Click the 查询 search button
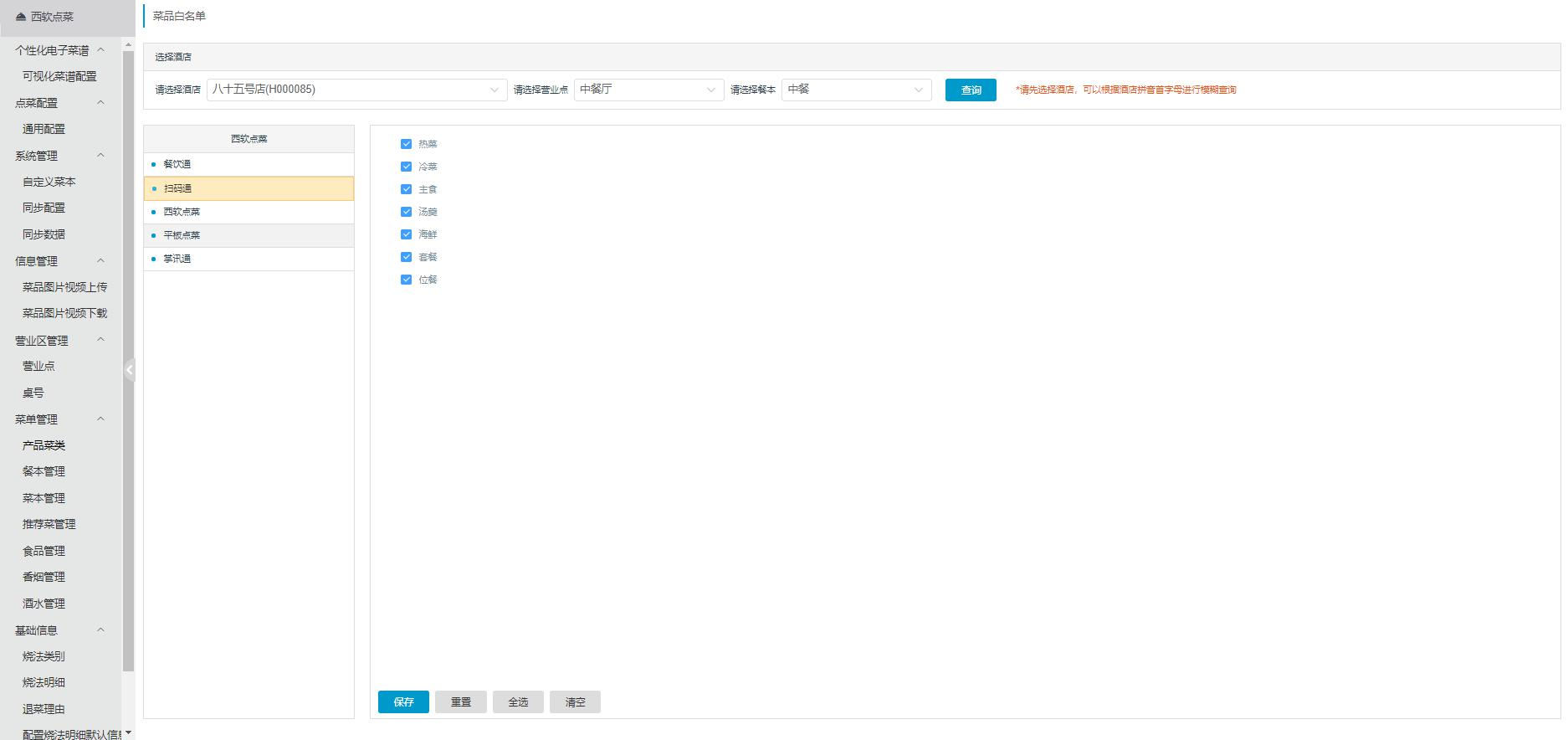 971,90
